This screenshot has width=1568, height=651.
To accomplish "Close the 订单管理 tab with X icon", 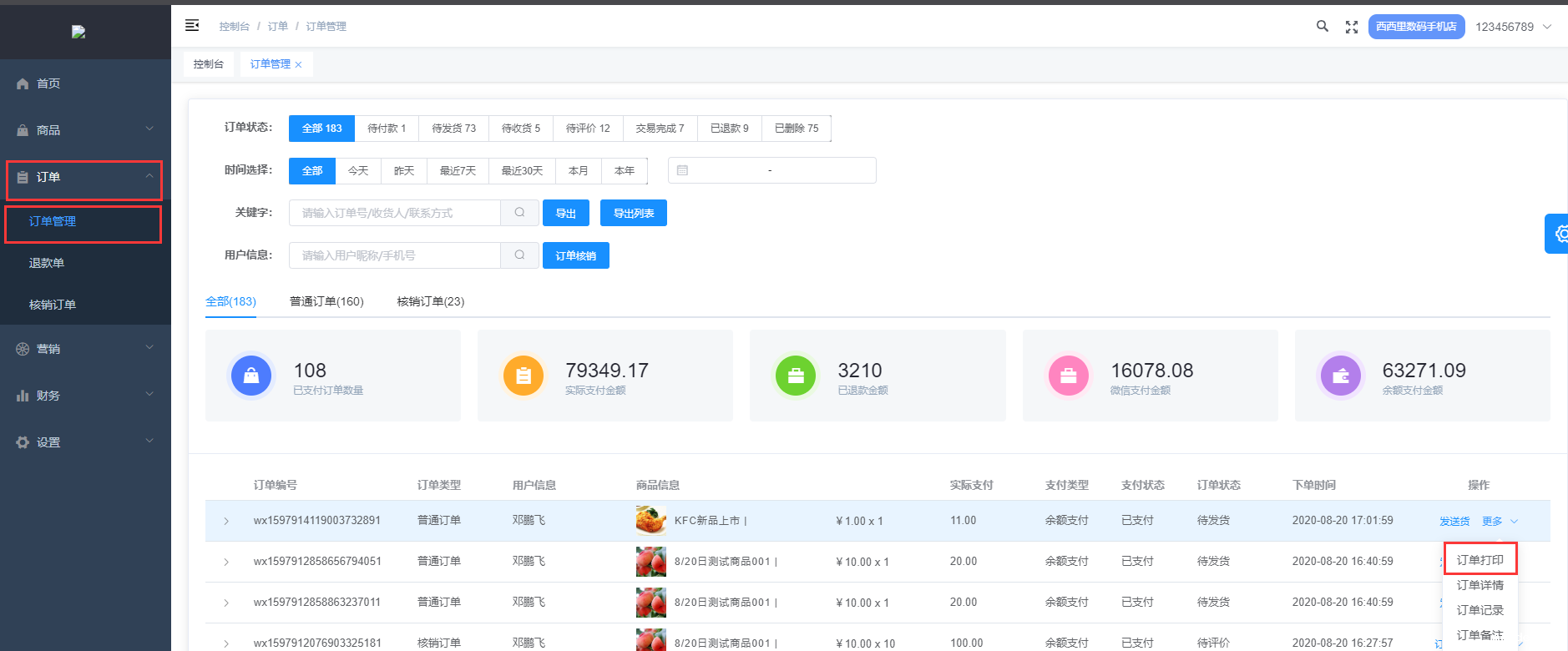I will point(299,65).
